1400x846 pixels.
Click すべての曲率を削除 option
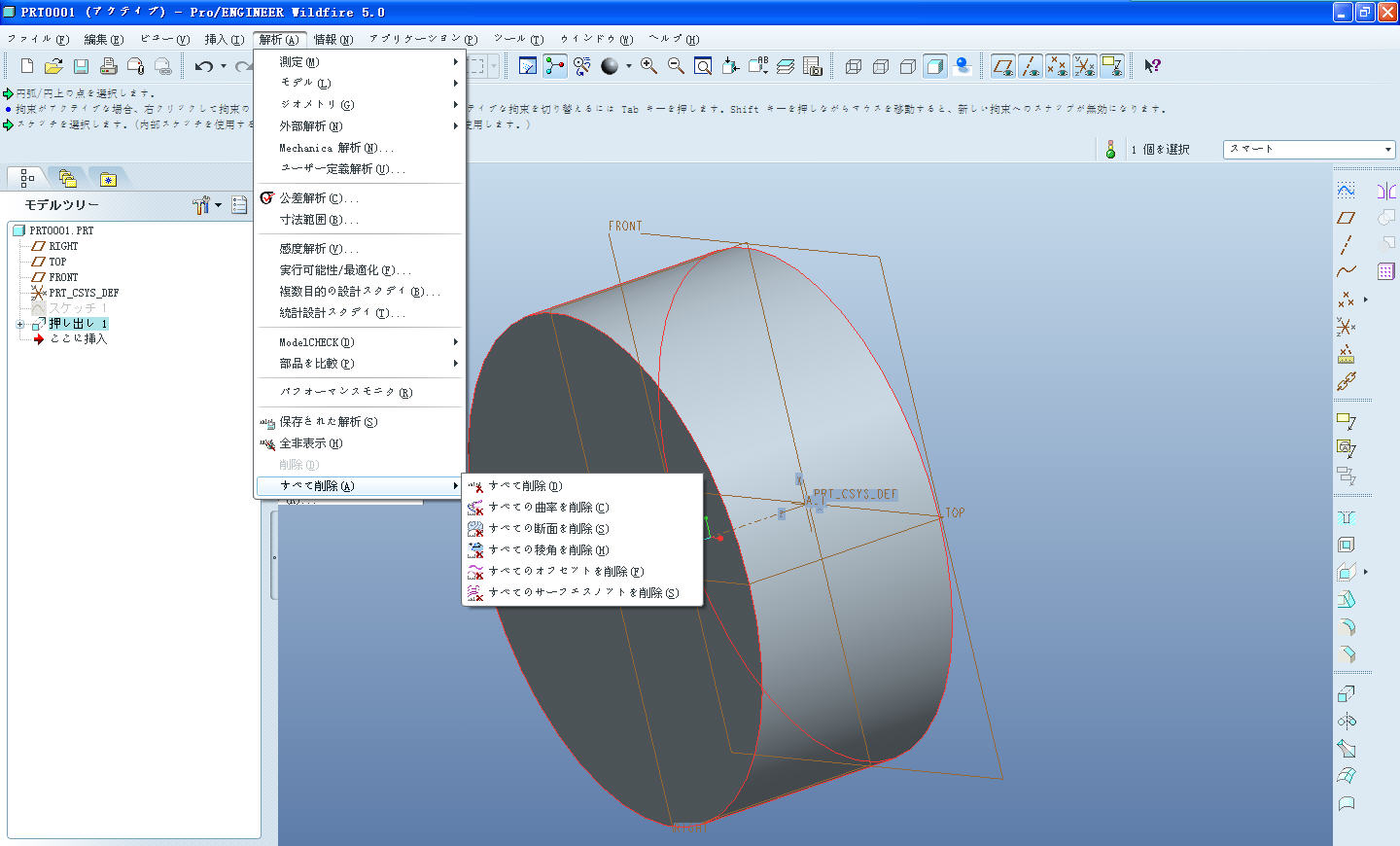click(x=581, y=507)
